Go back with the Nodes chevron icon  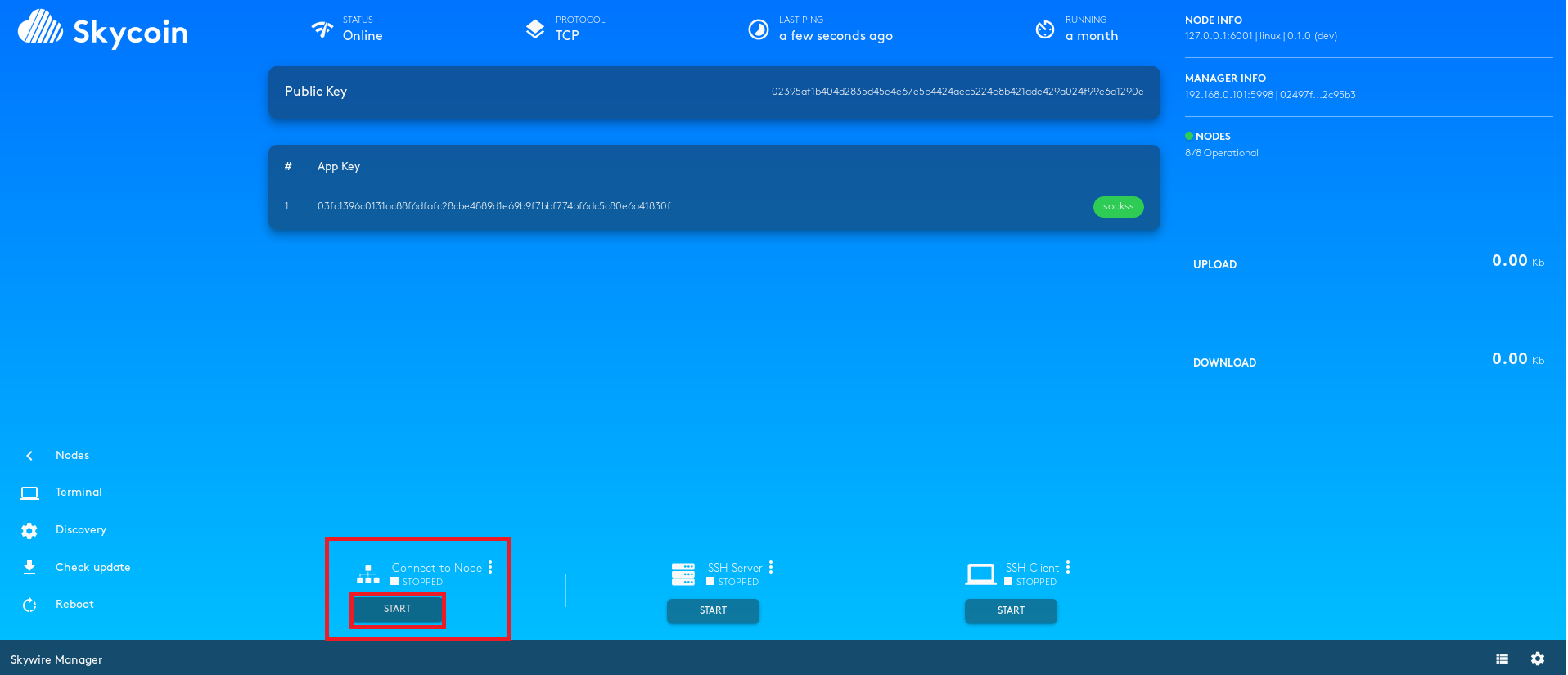29,456
